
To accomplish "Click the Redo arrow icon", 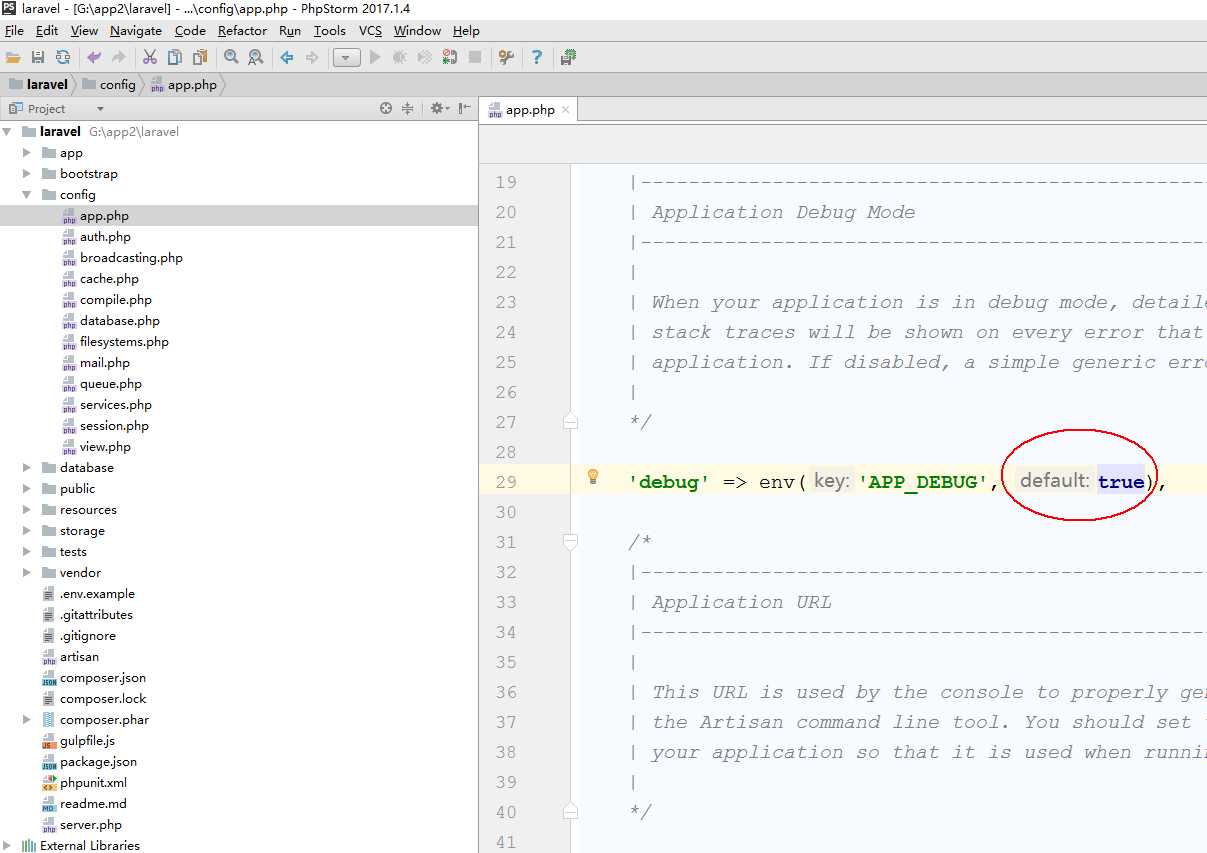I will pyautogui.click(x=119, y=58).
